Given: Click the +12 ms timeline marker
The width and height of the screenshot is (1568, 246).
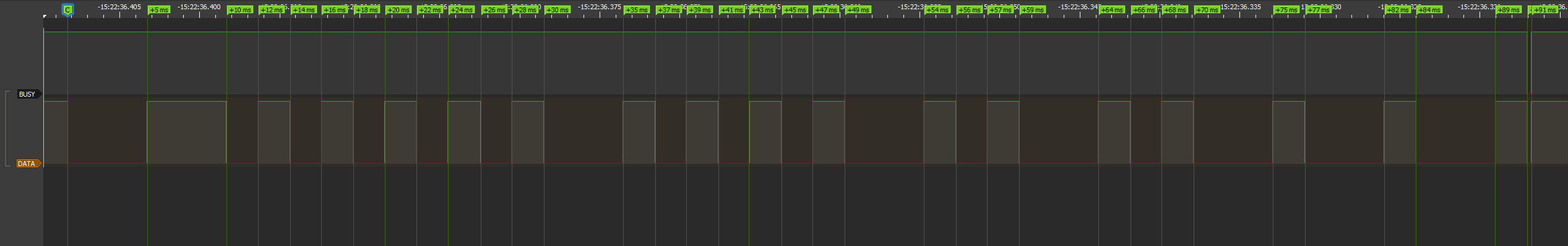Looking at the screenshot, I should tap(272, 10).
